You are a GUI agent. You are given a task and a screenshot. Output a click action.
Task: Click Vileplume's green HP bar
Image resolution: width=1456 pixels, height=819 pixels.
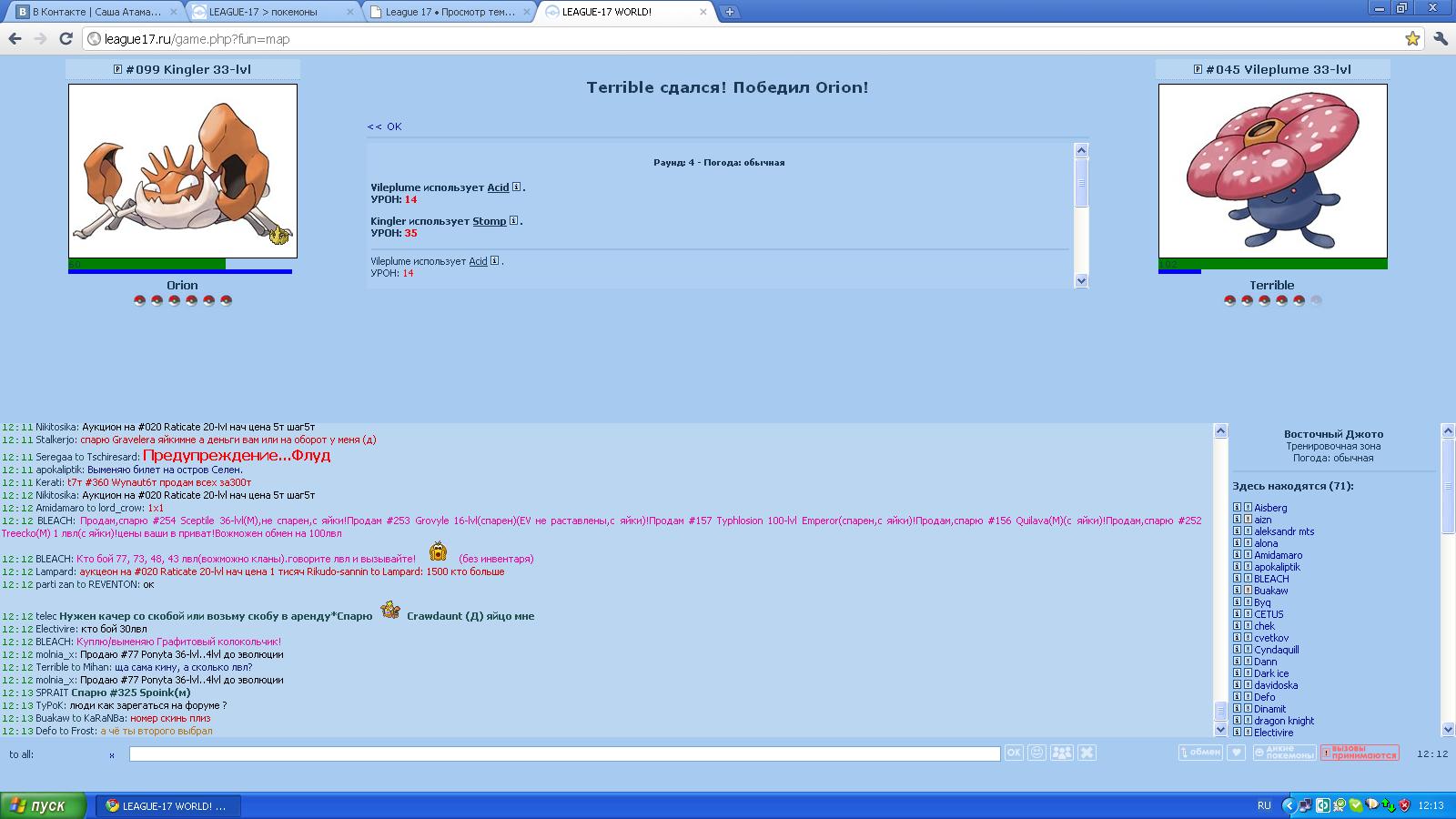point(1272,264)
